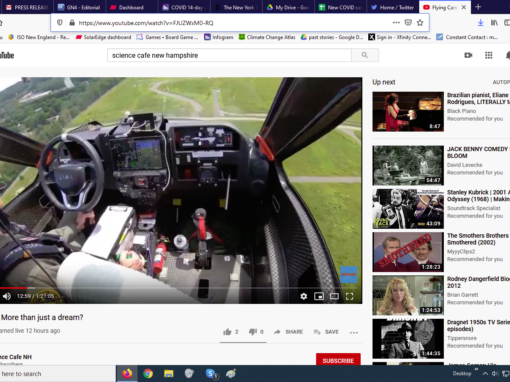Open a new browser tab
Image resolution: width=510 pixels, height=382 pixels.
pos(478,7)
